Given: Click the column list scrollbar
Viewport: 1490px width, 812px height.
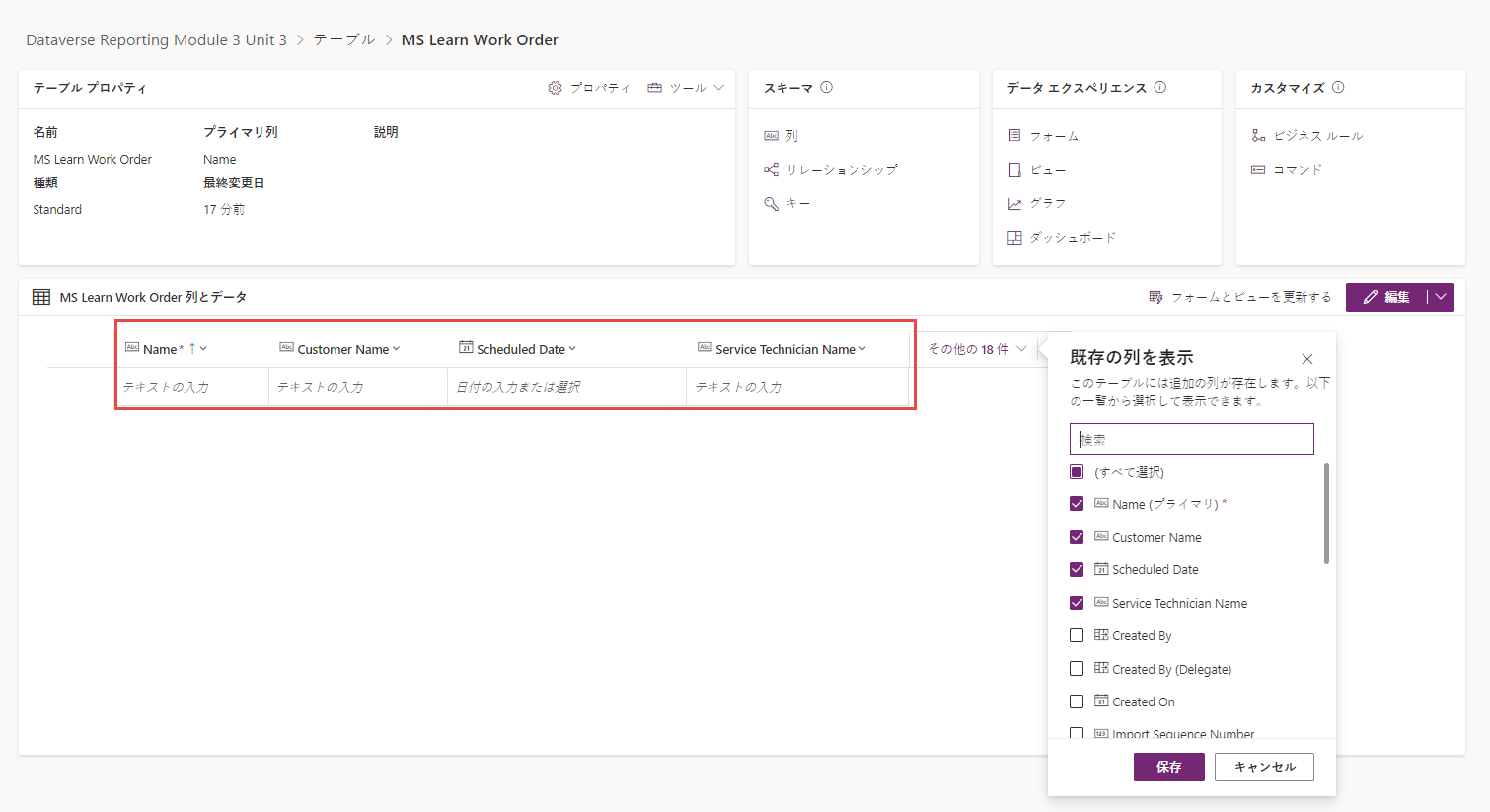Looking at the screenshot, I should [1326, 513].
